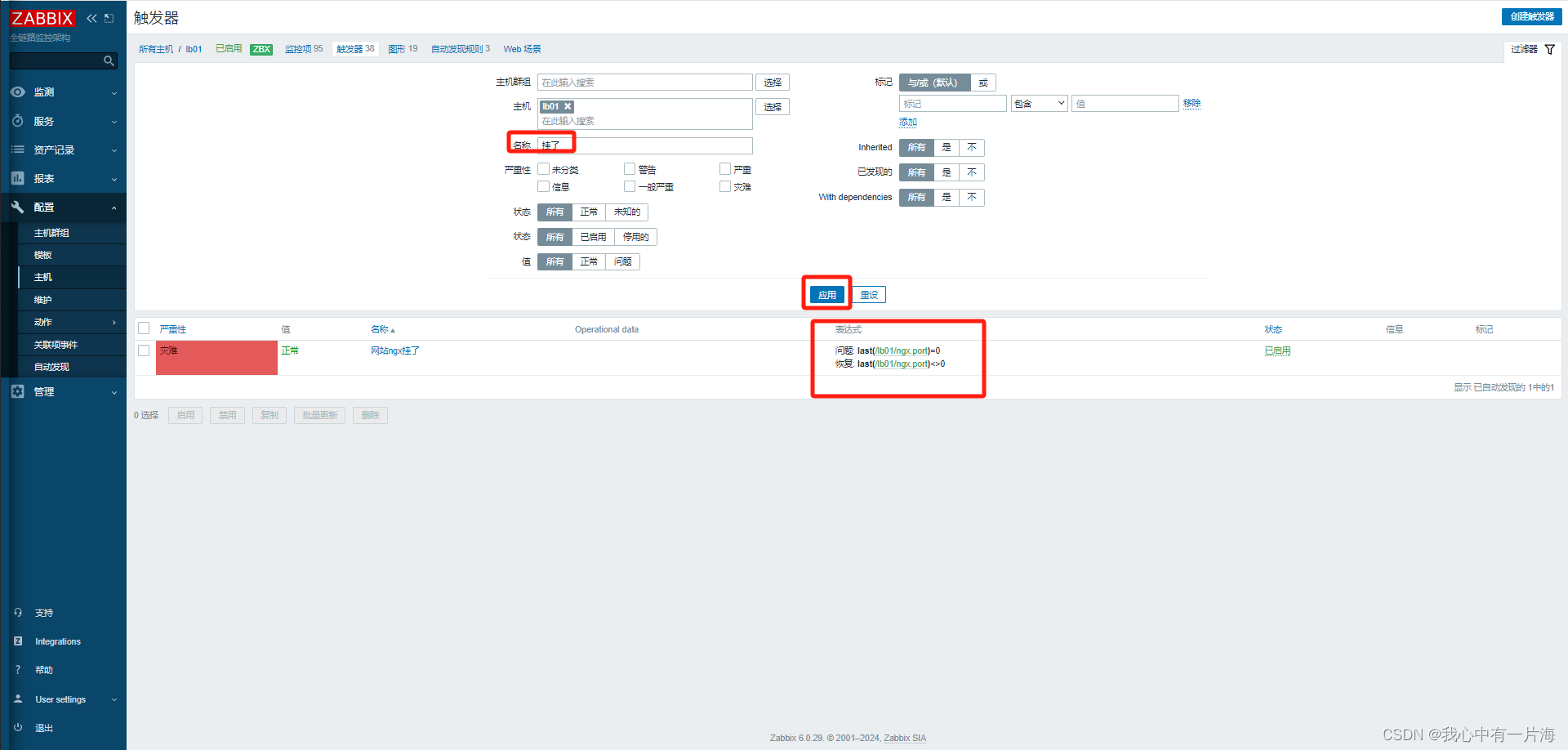Open the 图形 19 tab
1568x750 pixels.
coord(403,49)
